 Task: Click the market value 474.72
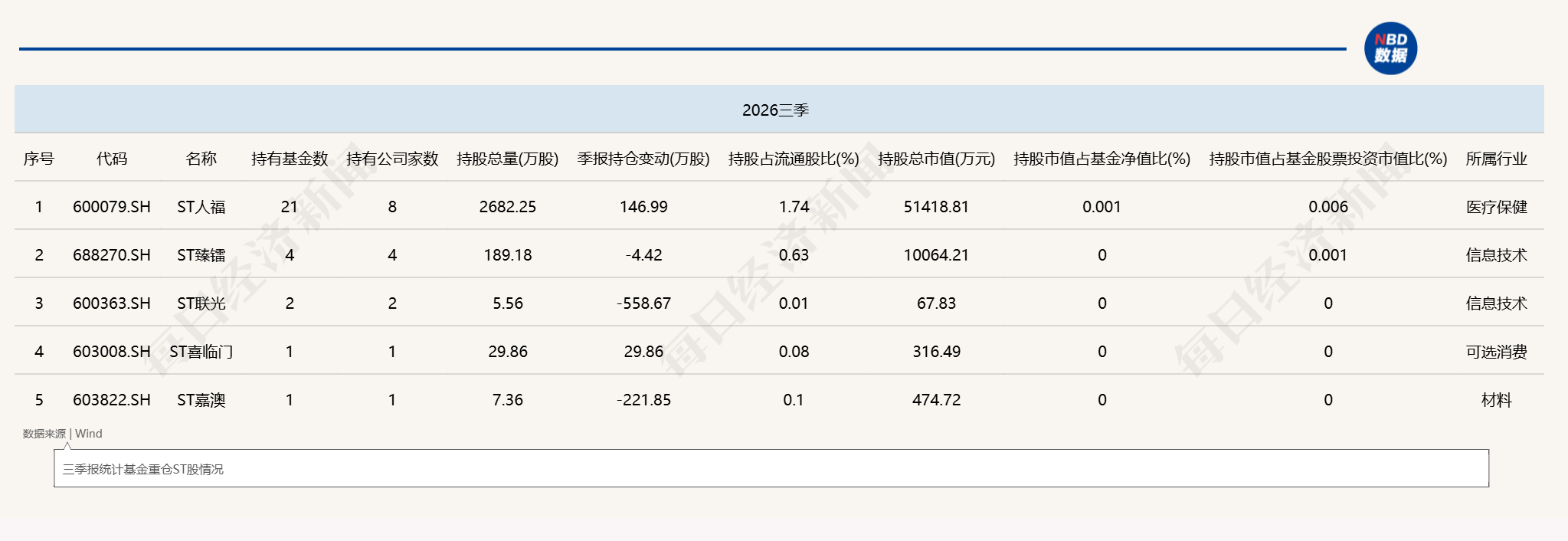tap(936, 400)
